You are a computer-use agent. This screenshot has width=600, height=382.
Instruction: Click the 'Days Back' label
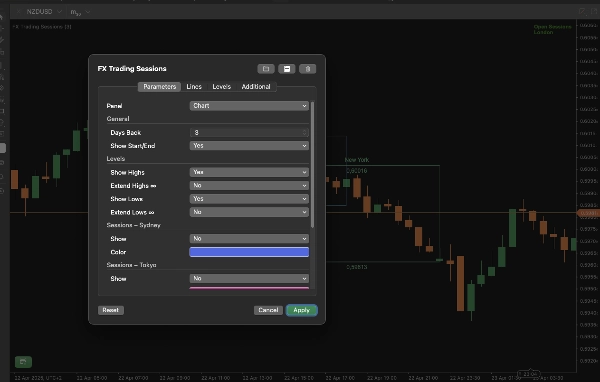click(x=126, y=133)
